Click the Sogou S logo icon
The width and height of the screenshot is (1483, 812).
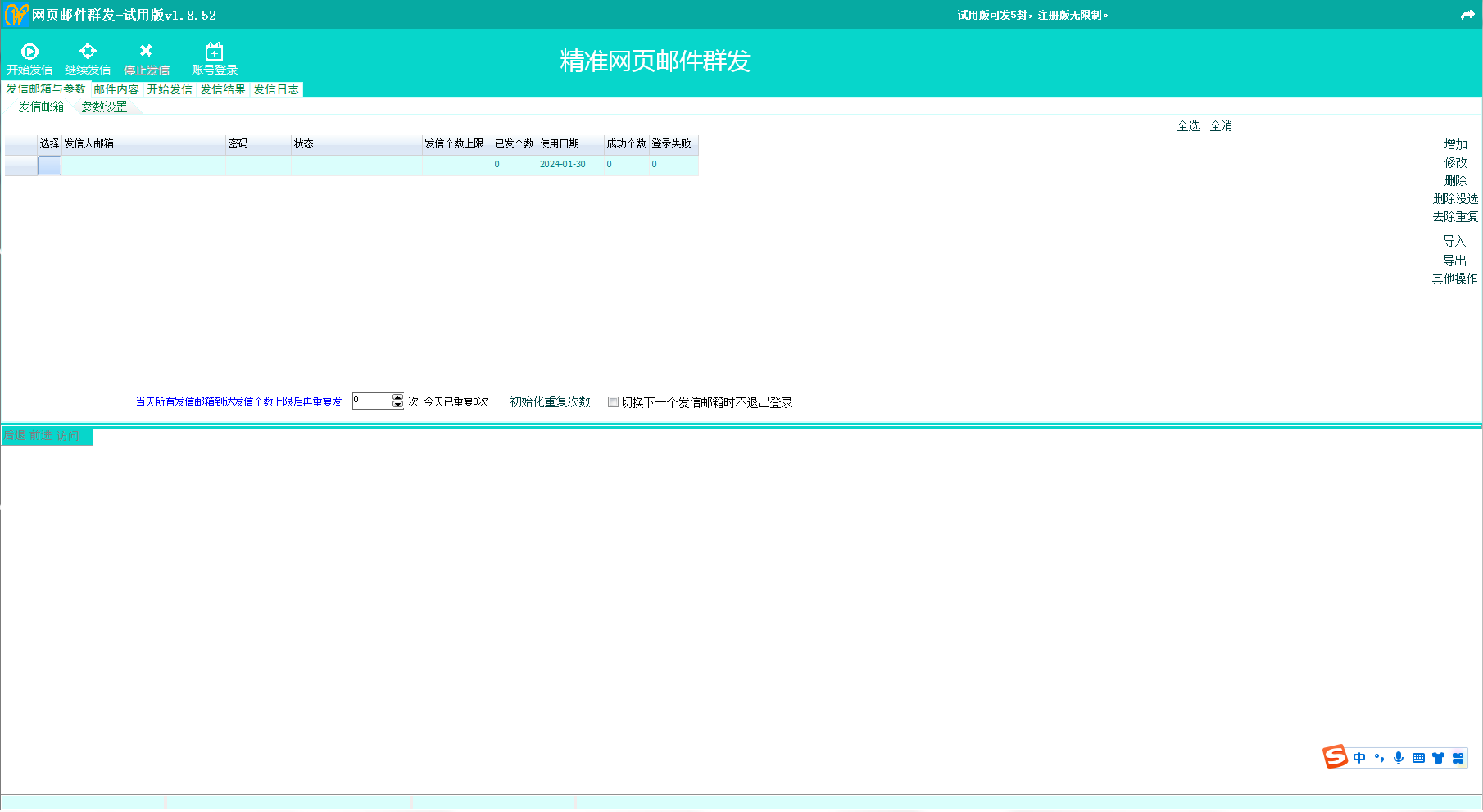[1335, 757]
